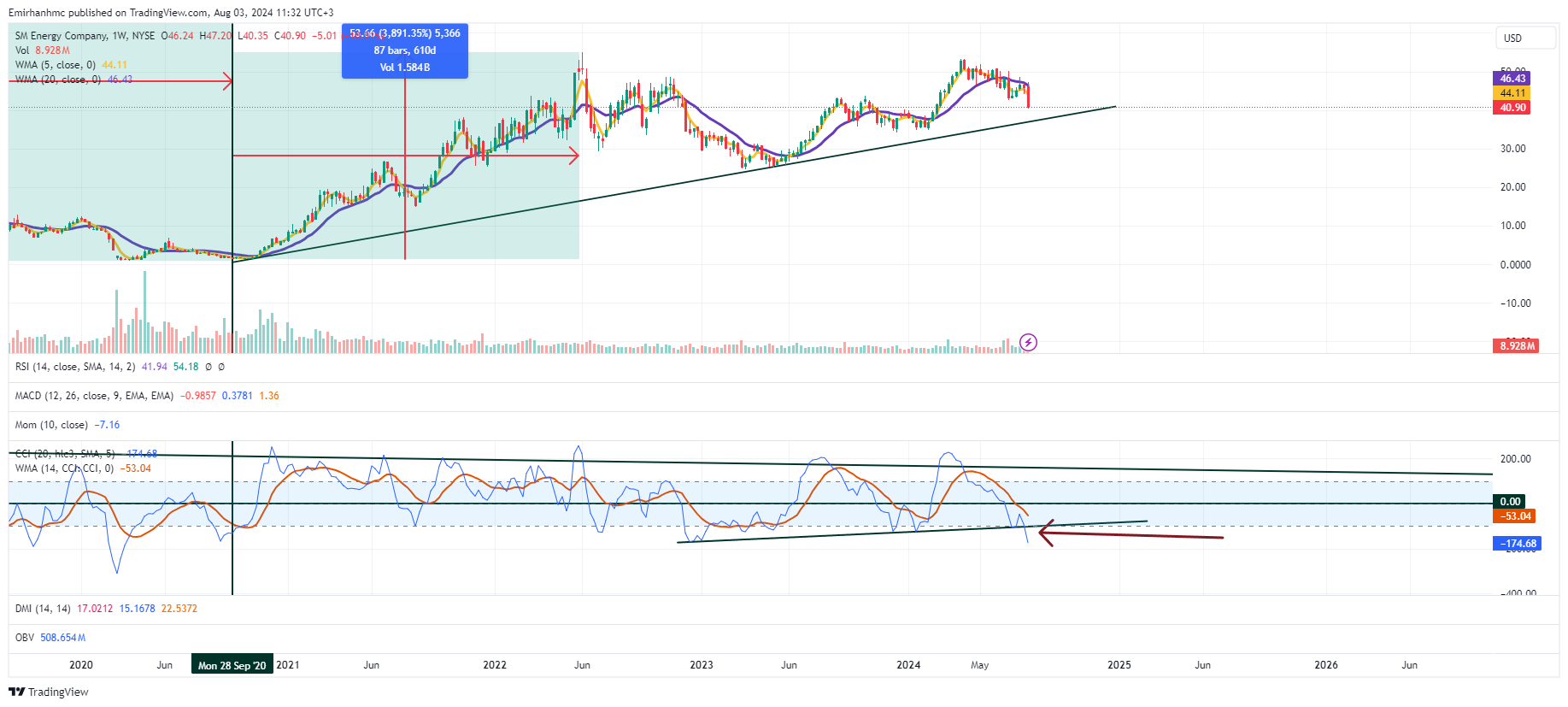Select the OBV 508.654M legend
The image size is (1568, 707).
pyautogui.click(x=50, y=638)
